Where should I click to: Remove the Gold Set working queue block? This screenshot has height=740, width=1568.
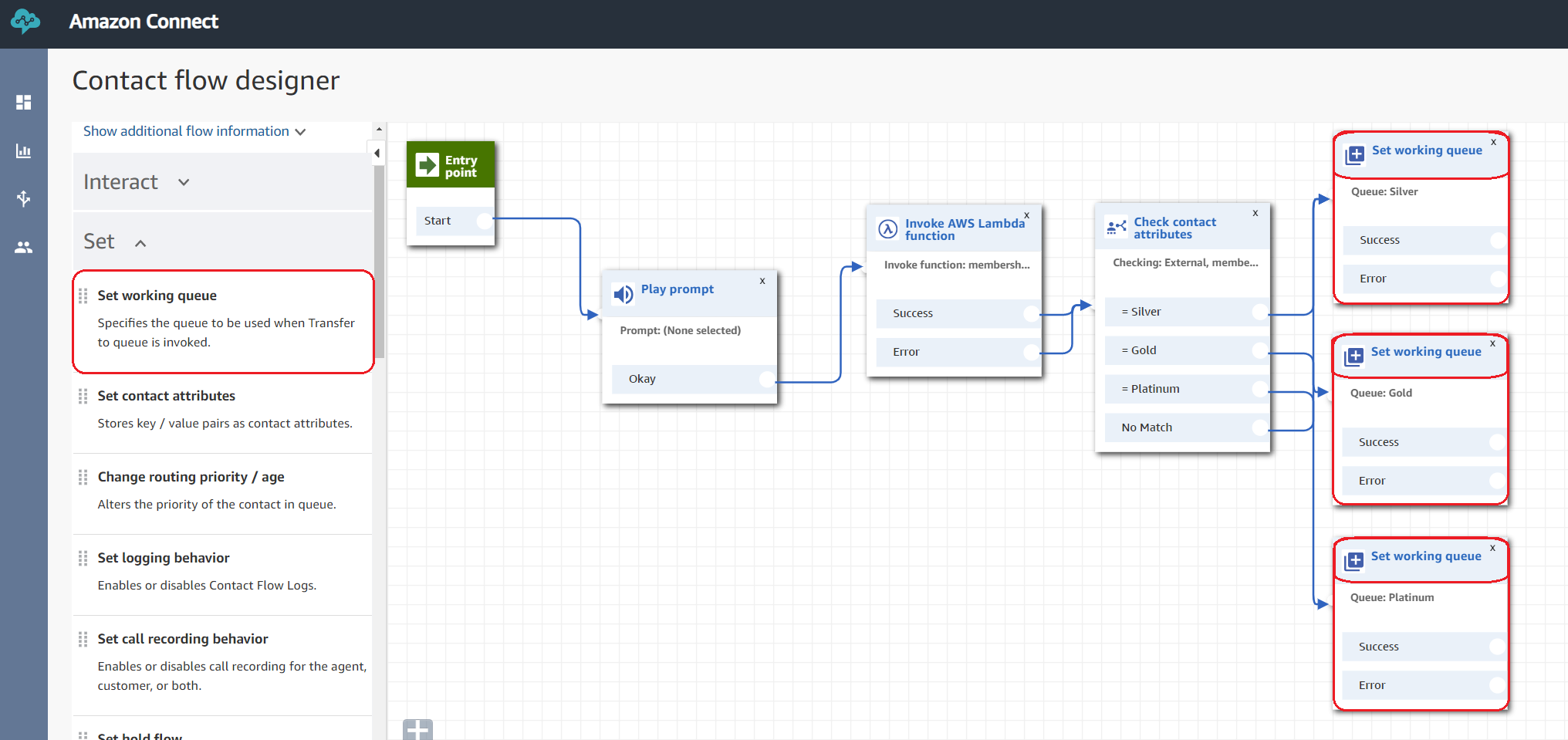coord(1493,343)
